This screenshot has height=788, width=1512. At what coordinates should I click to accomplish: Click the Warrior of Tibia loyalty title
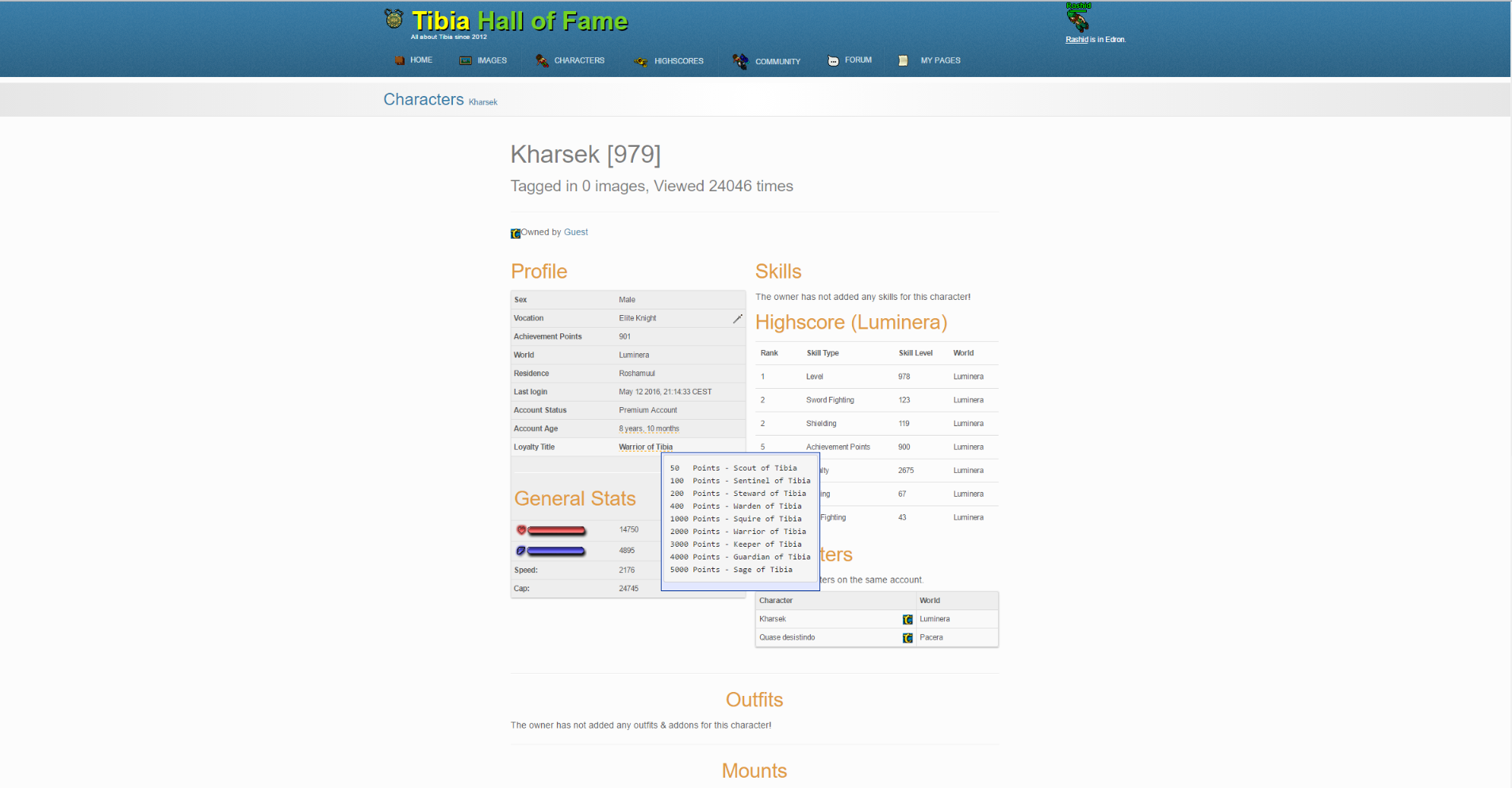click(645, 448)
